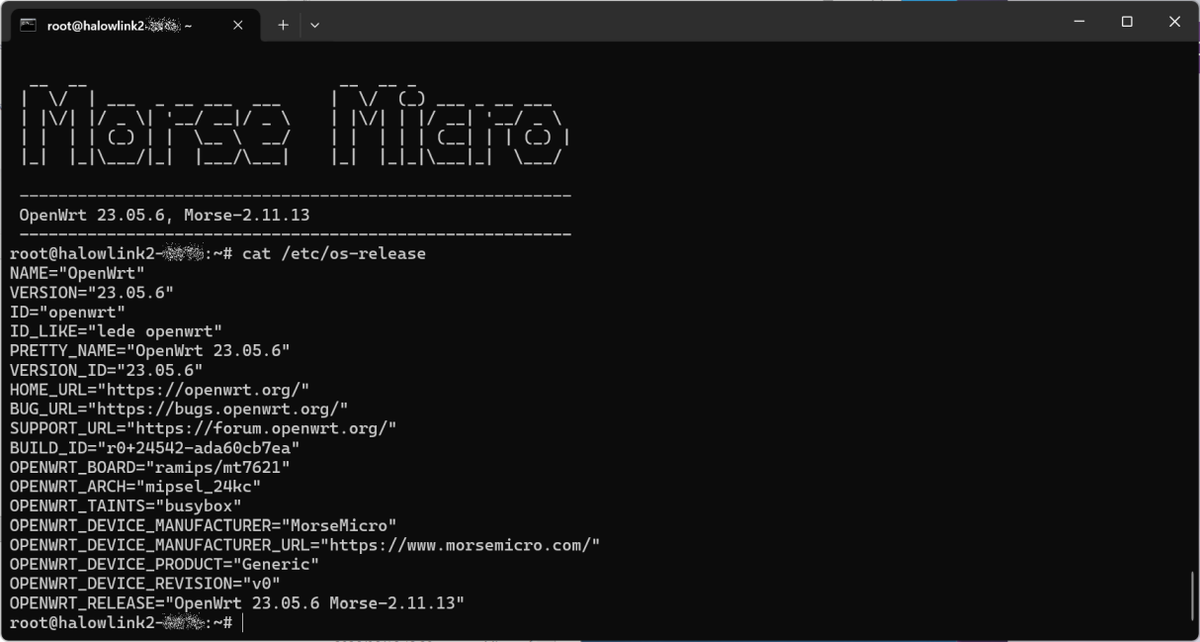This screenshot has height=642, width=1200.
Task: Close the root@halowlink2 terminal tab
Action: coord(238,25)
